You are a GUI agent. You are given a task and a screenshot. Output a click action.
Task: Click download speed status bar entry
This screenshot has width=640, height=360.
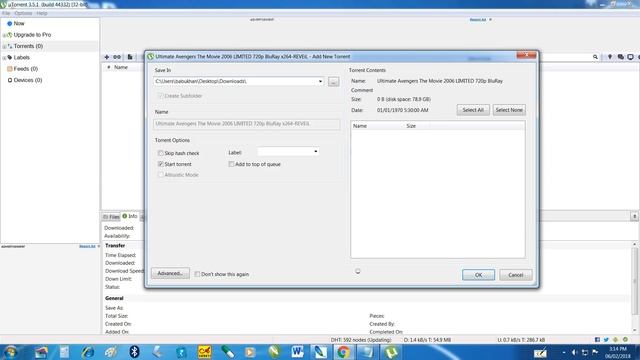[x=427, y=340]
